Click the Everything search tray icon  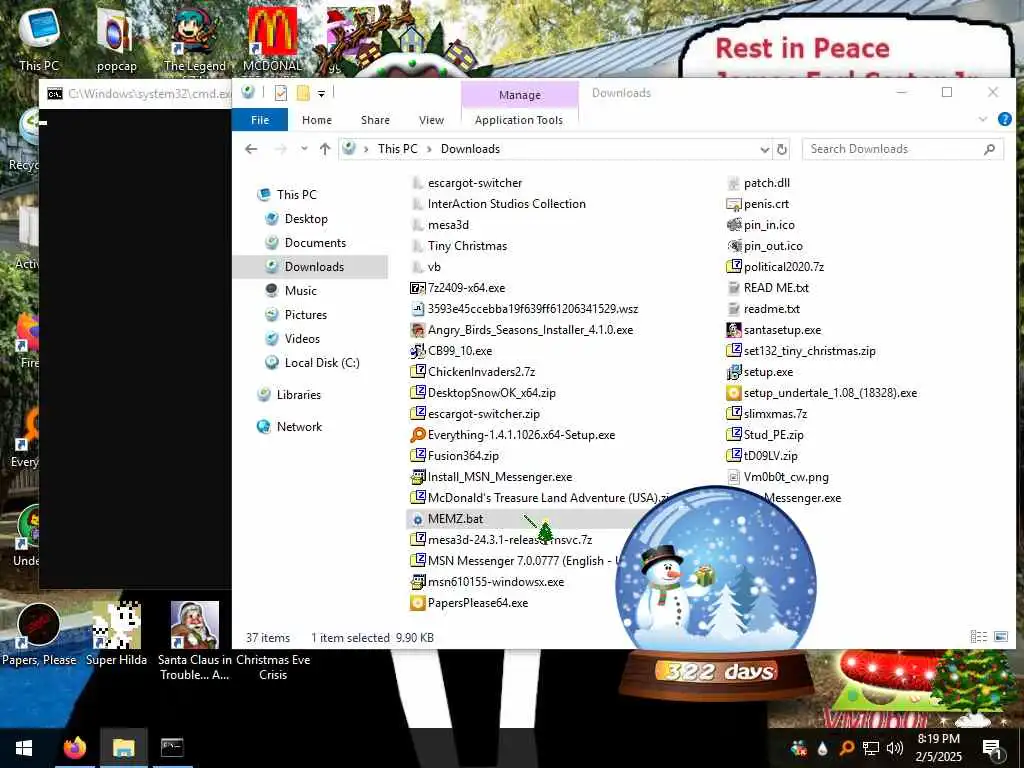click(846, 748)
